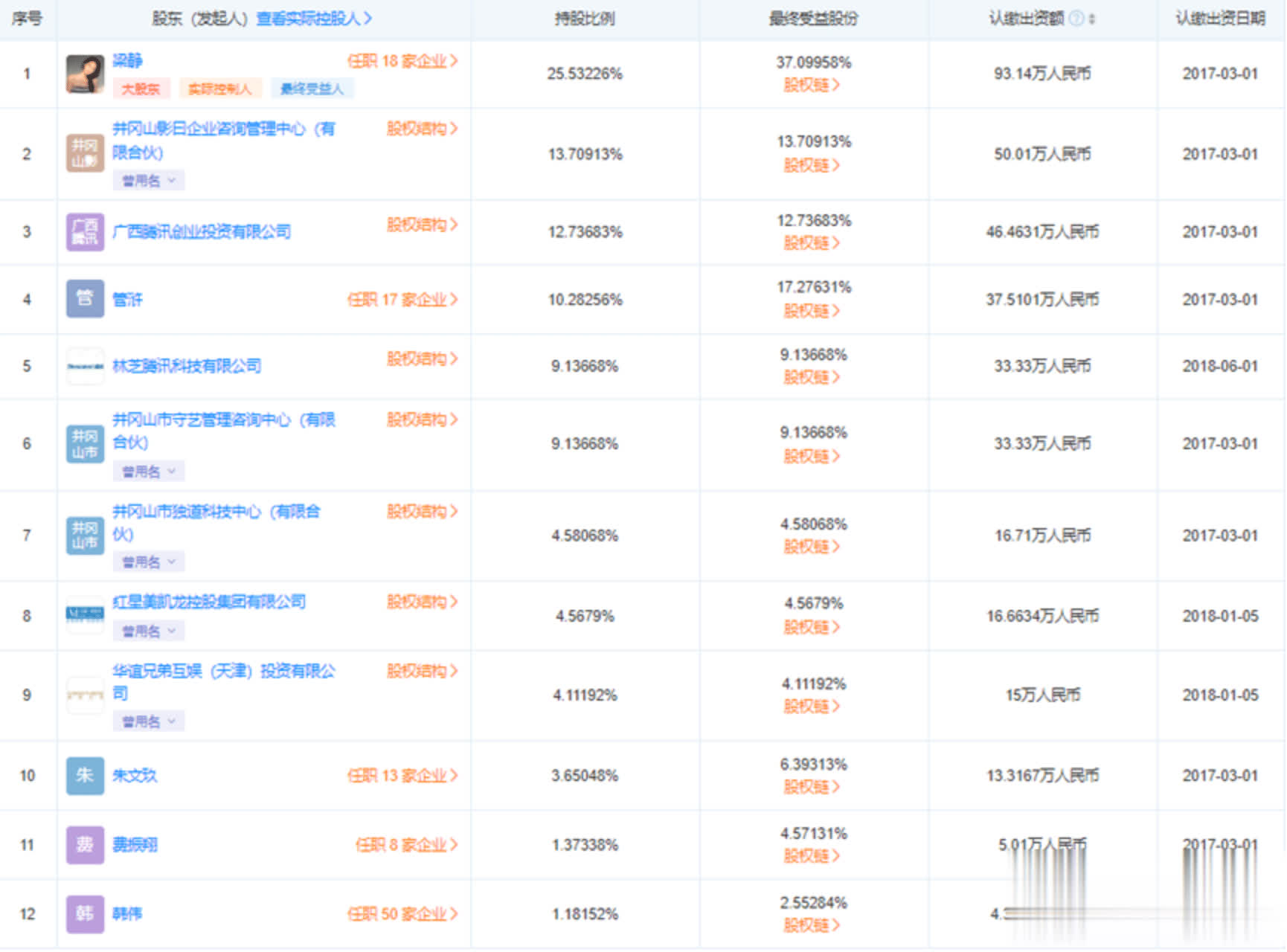Click 韩伟's purple avatar icon

(85, 914)
